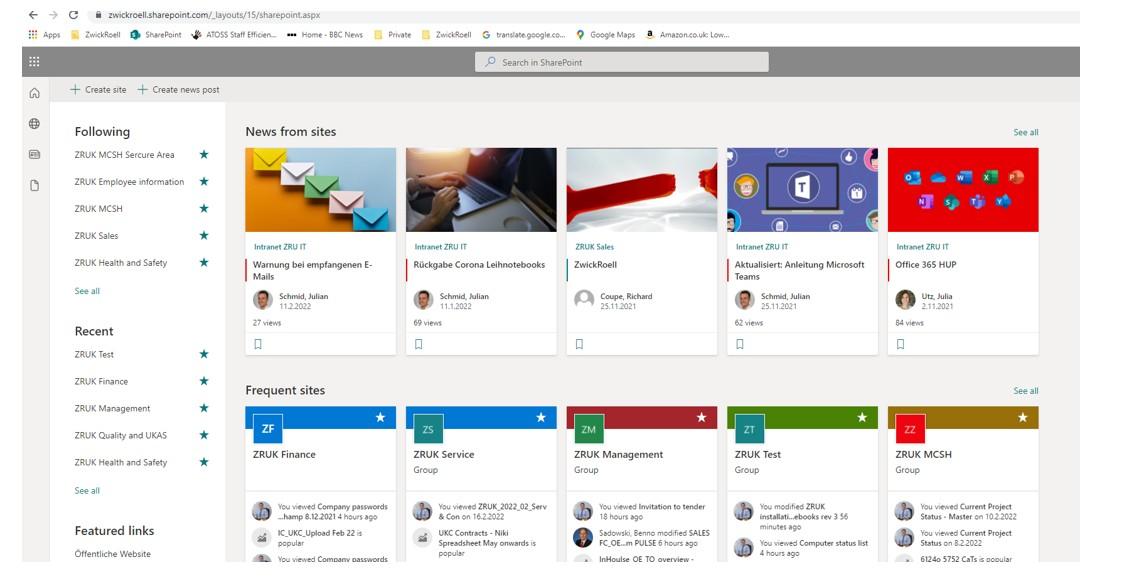See all Frequent sites

1025,391
